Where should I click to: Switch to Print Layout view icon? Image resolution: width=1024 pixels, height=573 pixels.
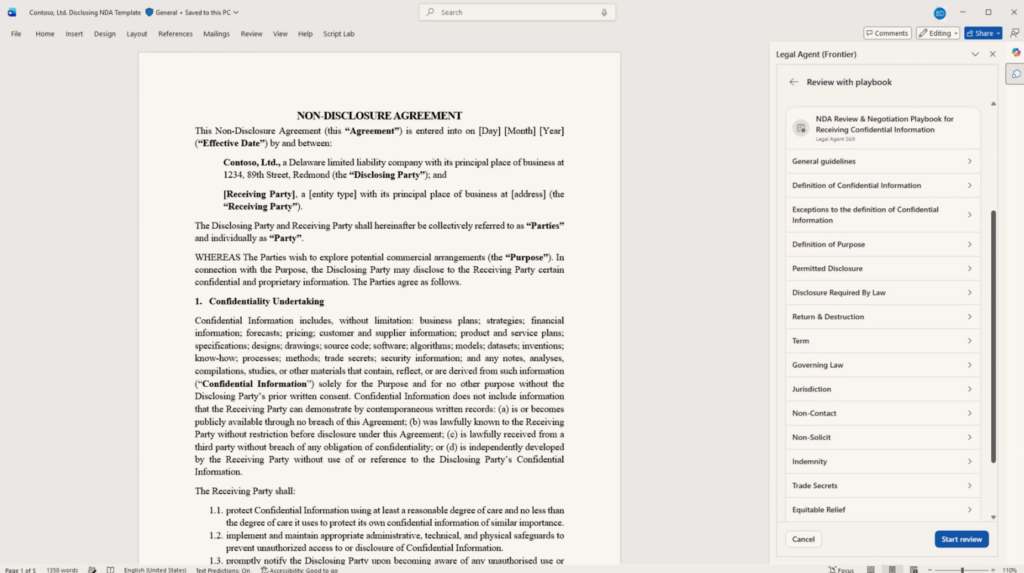[x=892, y=570]
